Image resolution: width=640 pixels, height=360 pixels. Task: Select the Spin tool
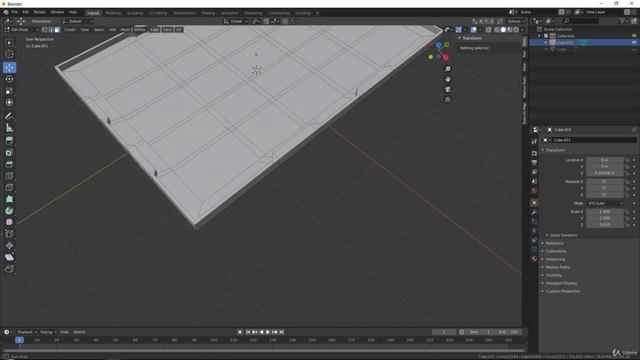[x=9, y=211]
